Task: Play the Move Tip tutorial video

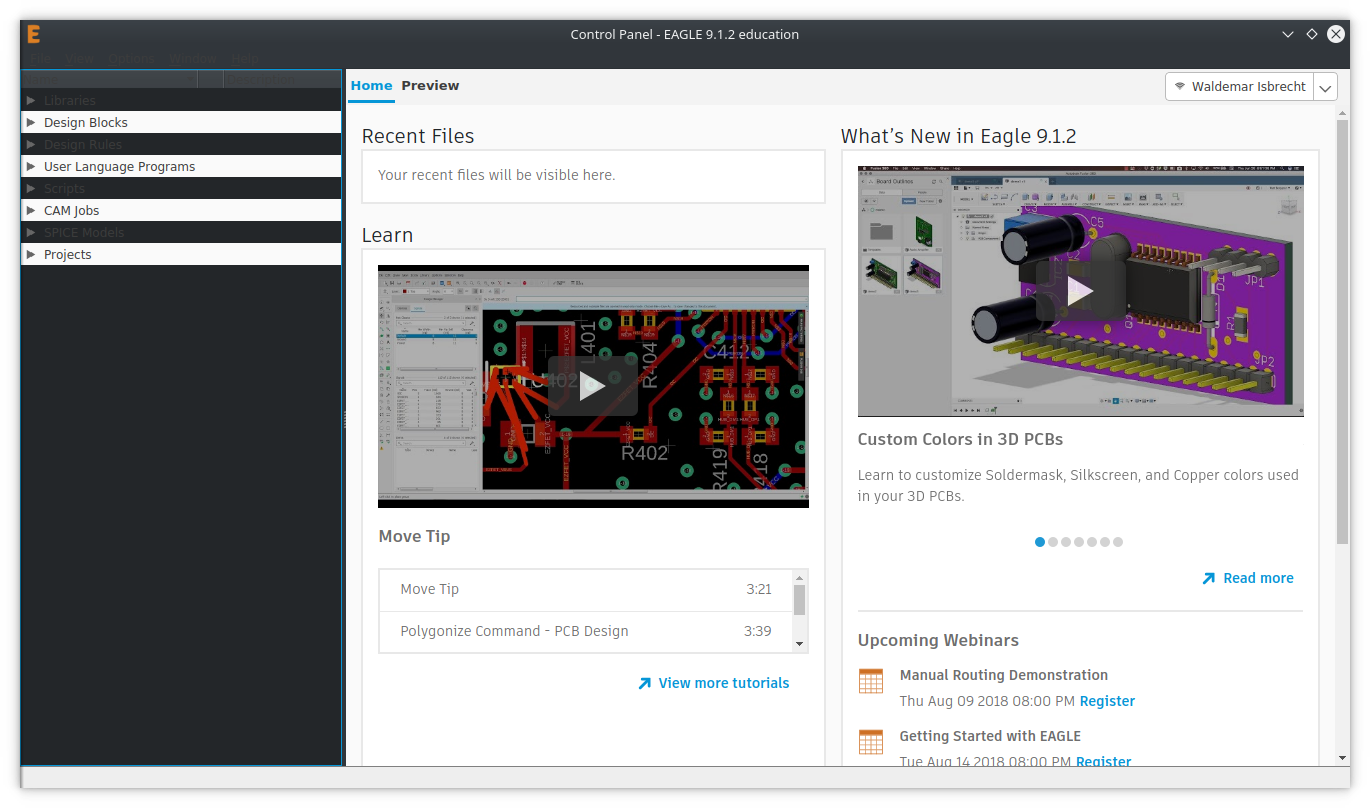Action: [593, 385]
